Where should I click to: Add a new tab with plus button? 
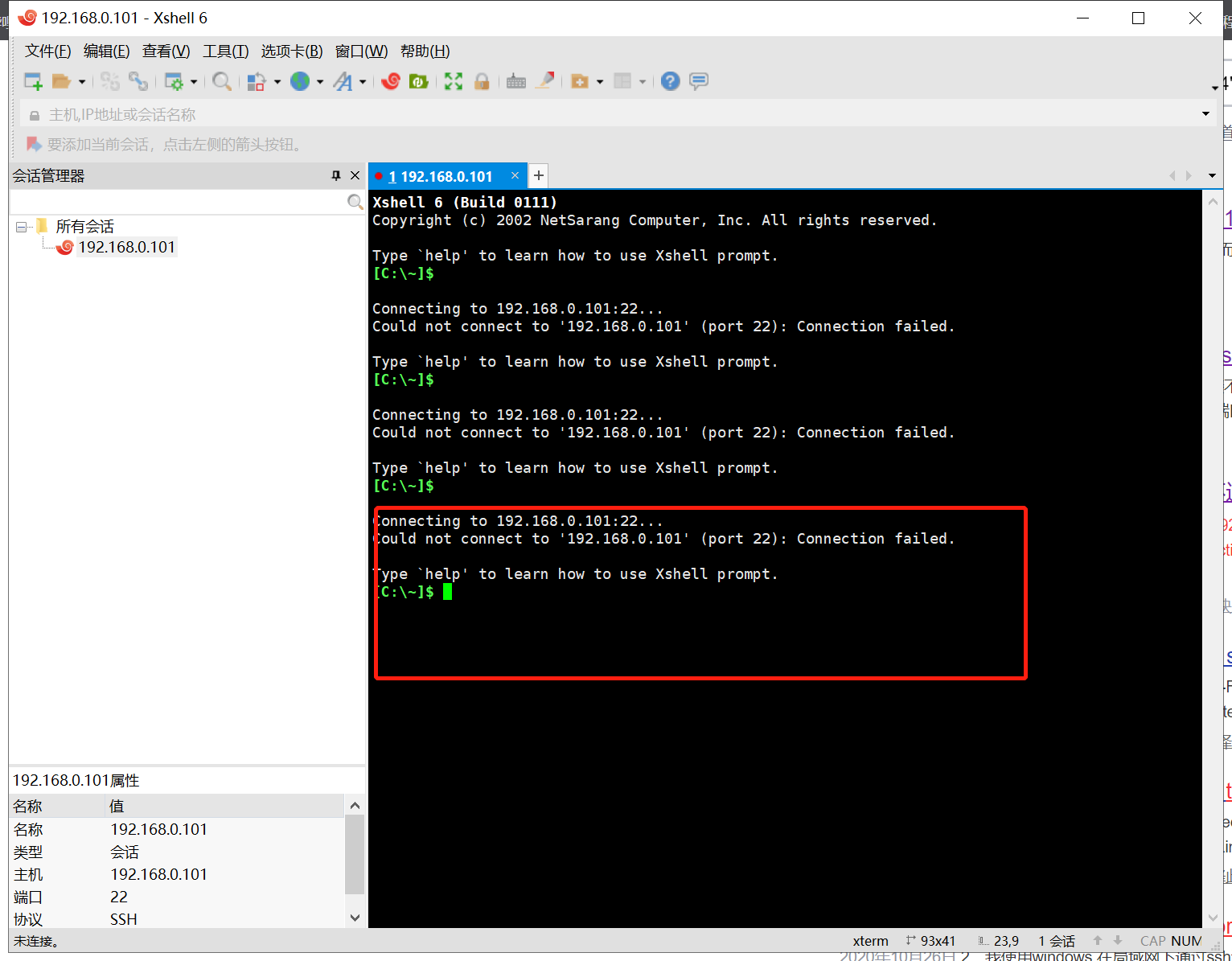(539, 175)
